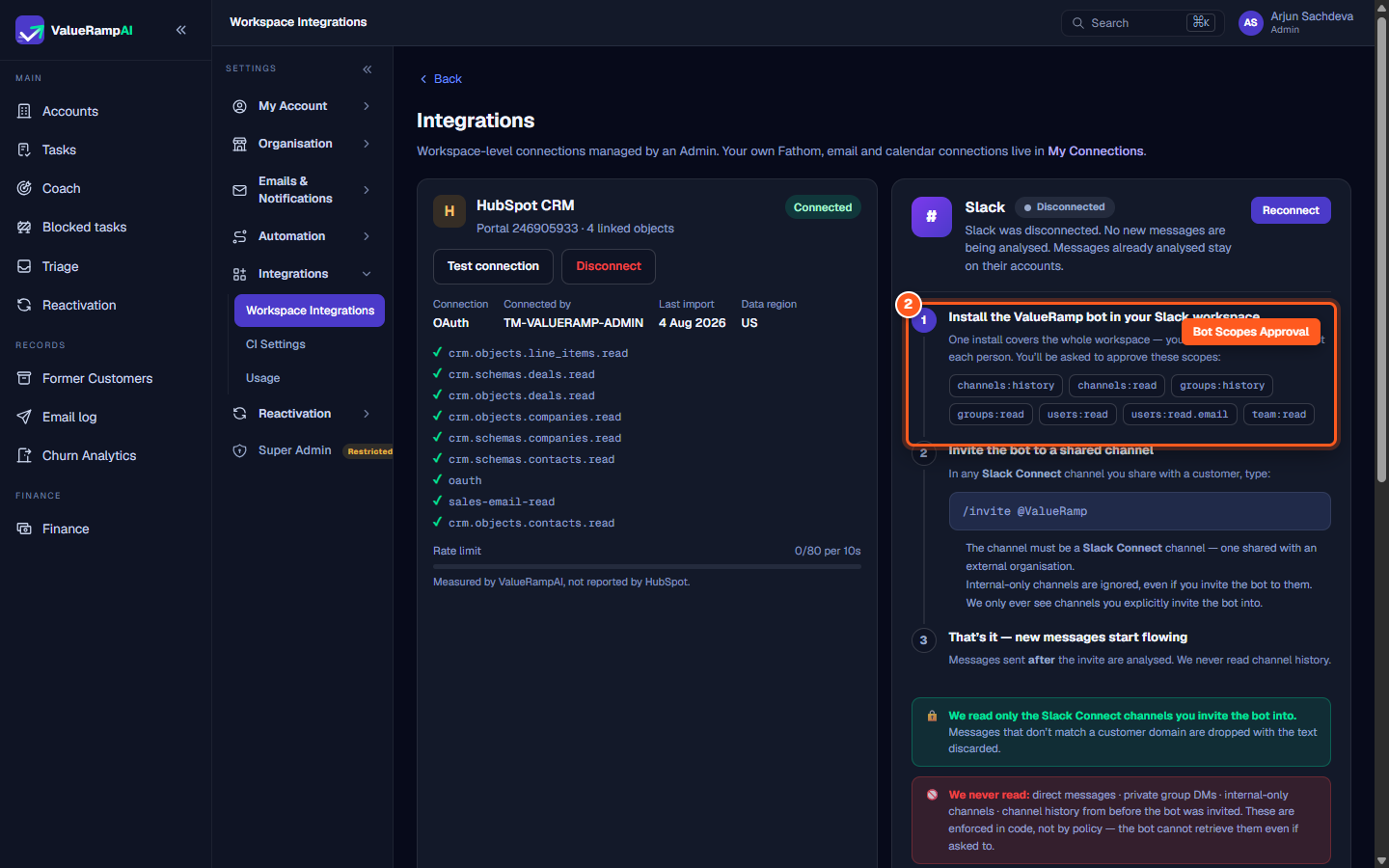Viewport: 1389px width, 868px height.
Task: Click the HubSpot rate limit progress bar
Action: 646,567
